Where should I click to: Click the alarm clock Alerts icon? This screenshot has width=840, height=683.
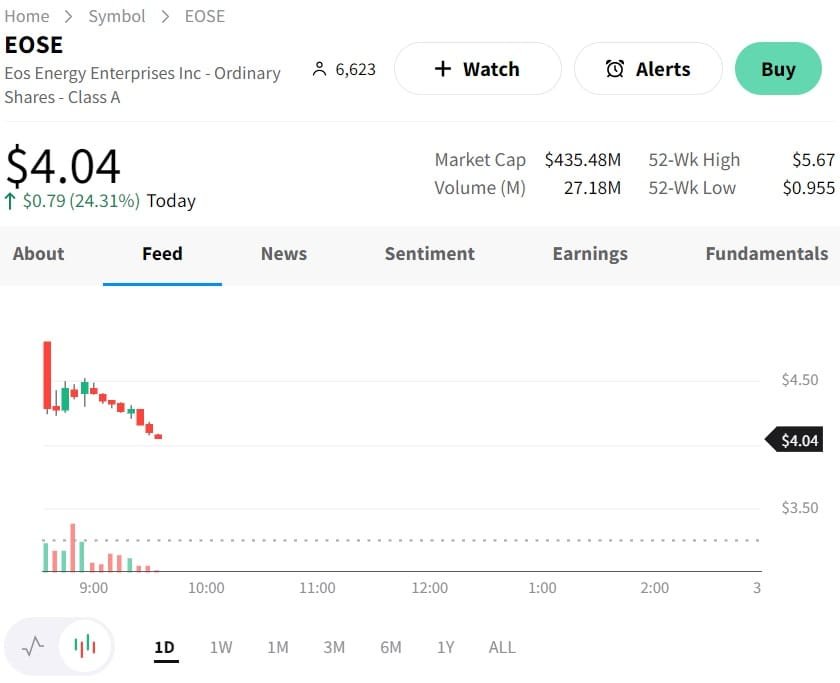[x=615, y=69]
